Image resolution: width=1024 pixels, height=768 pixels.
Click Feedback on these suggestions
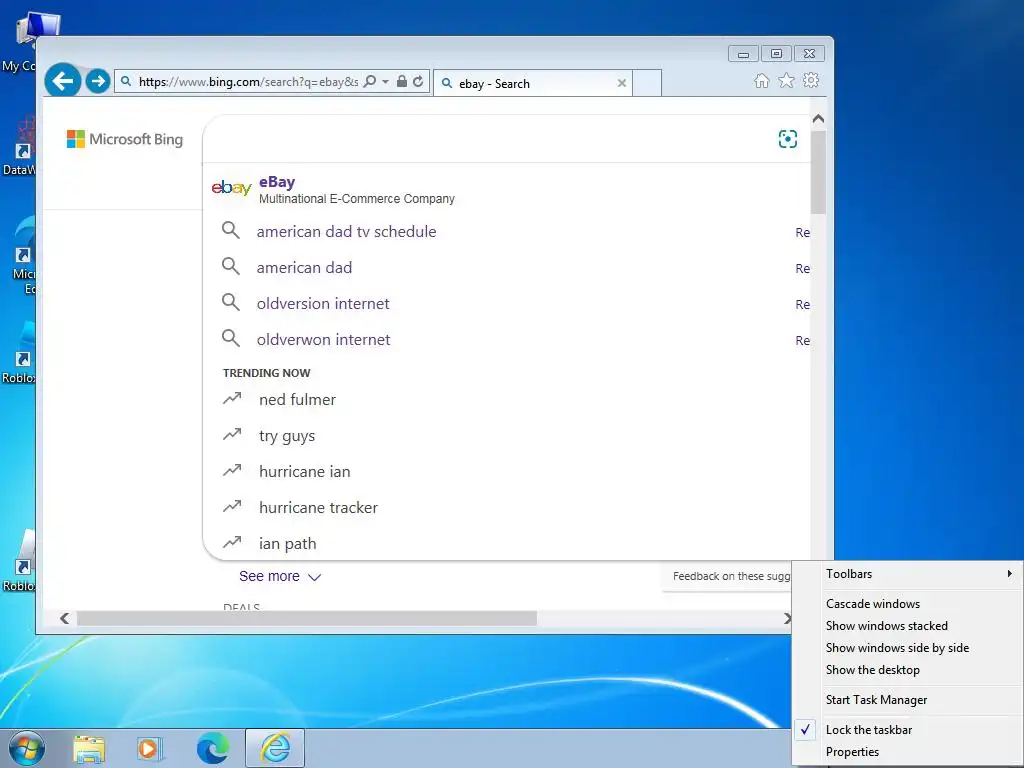pos(731,576)
